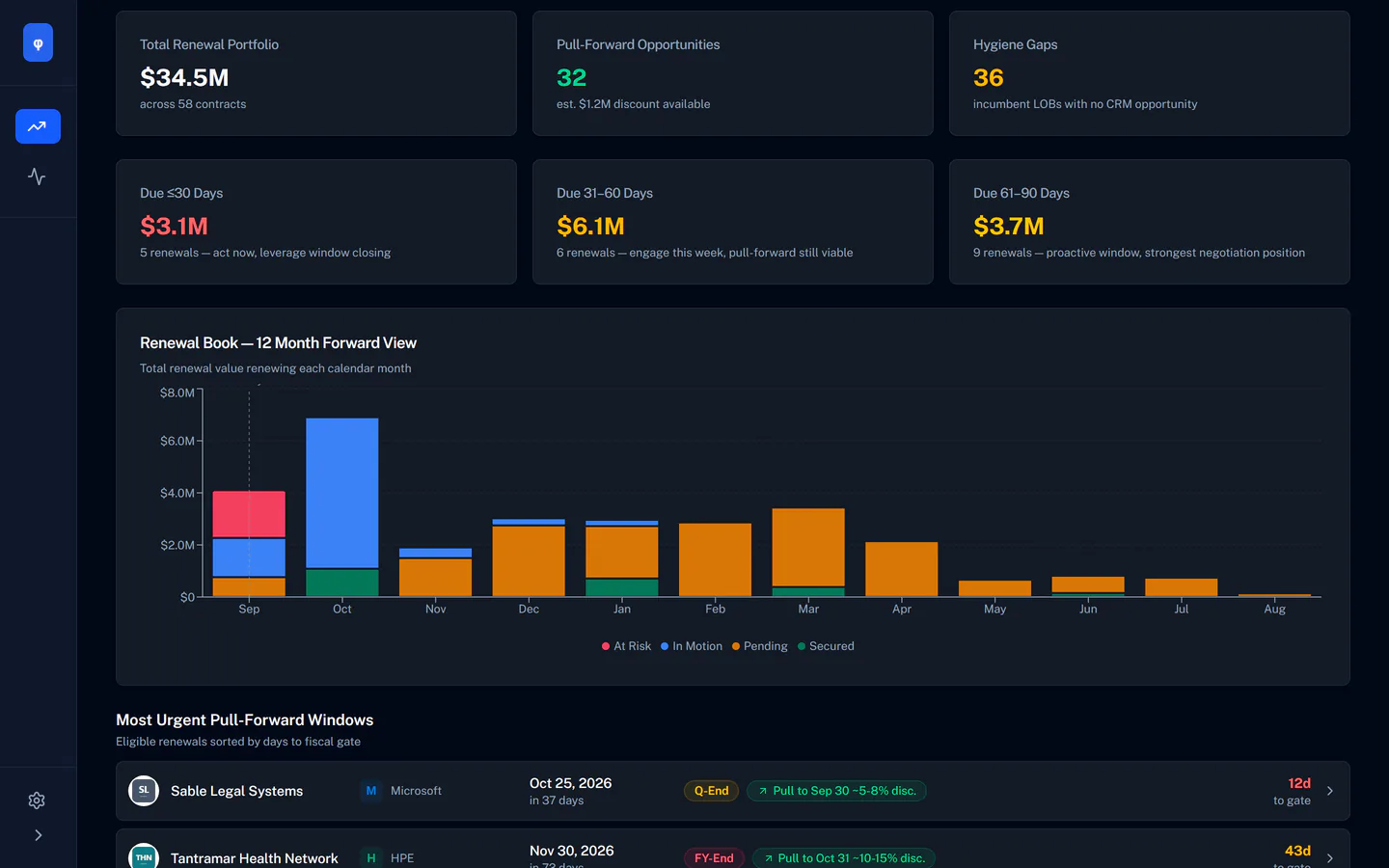Expand the Sable Legal Systems row chevron
Image resolution: width=1389 pixels, height=868 pixels.
[x=1330, y=791]
